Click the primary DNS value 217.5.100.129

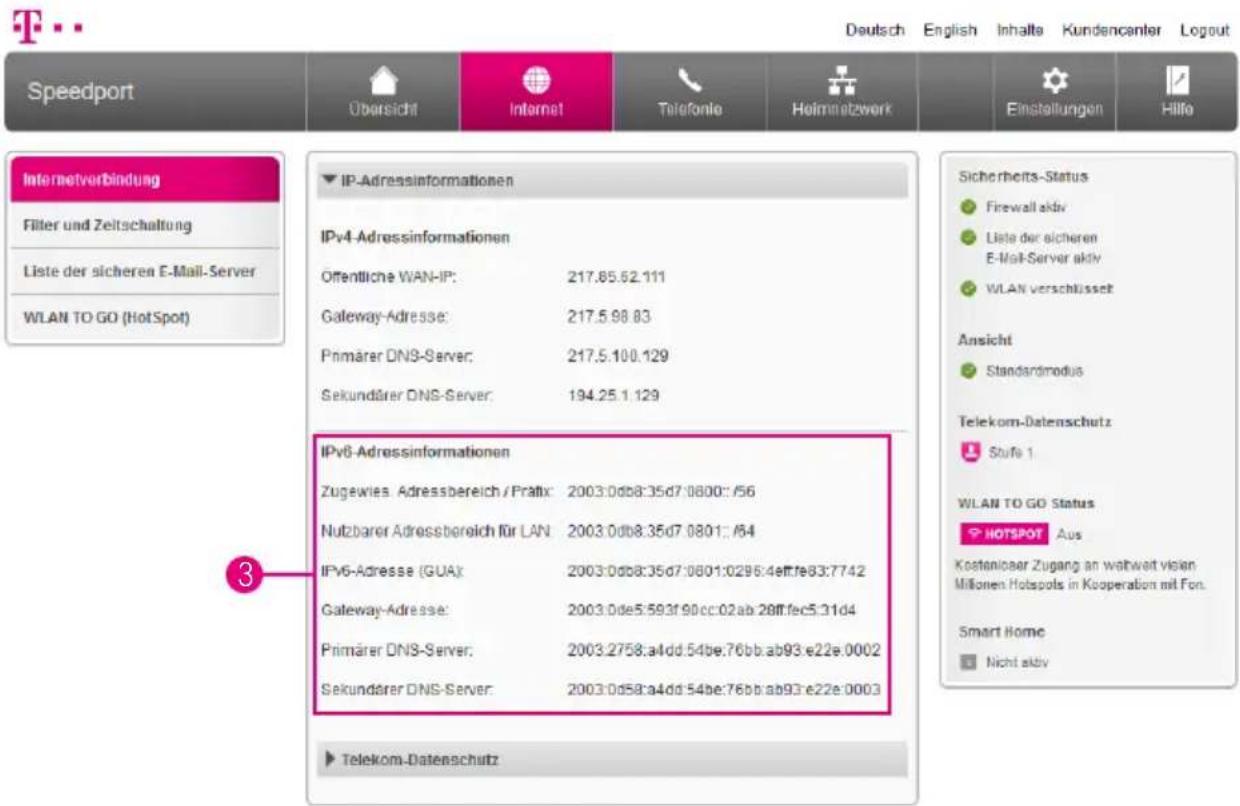pyautogui.click(x=617, y=355)
